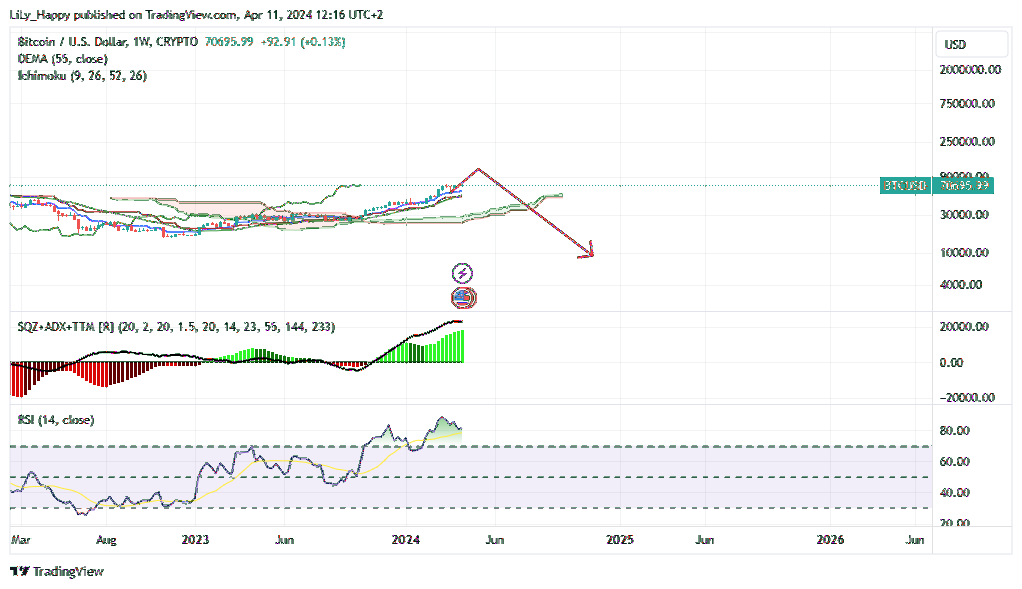
Task: Click the 4000.00 price axis label
Action: (961, 285)
